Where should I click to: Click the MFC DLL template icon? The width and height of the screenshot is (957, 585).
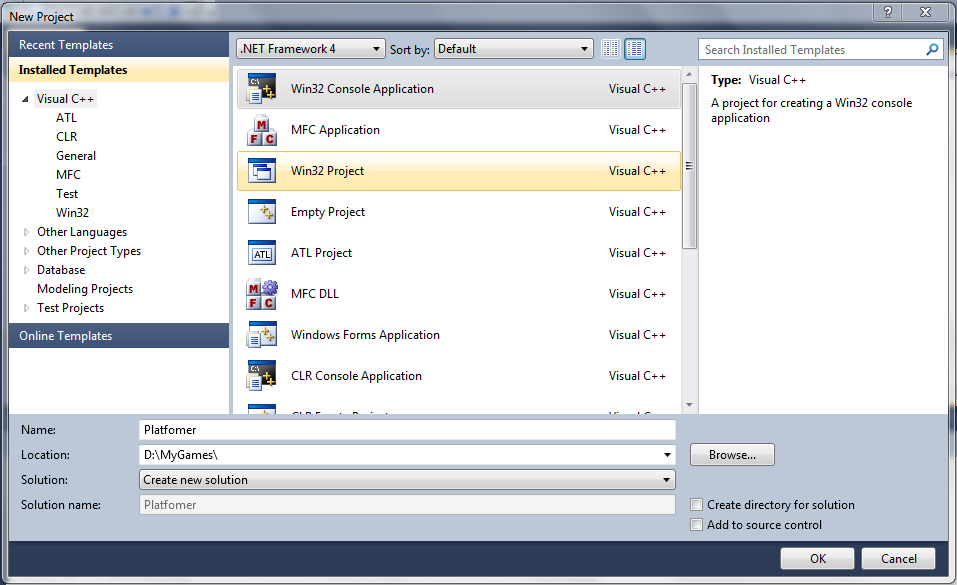click(x=261, y=294)
